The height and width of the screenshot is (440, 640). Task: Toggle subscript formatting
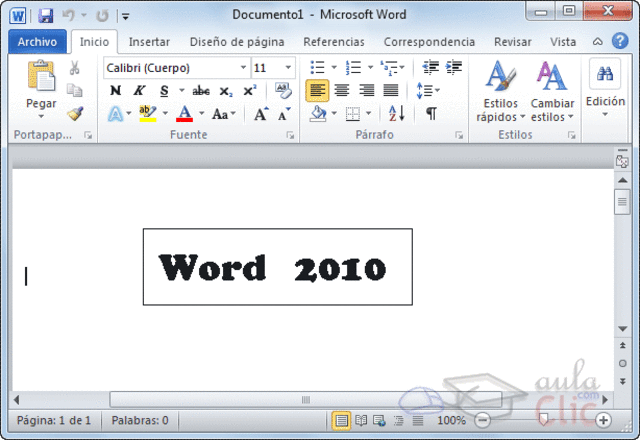[226, 91]
